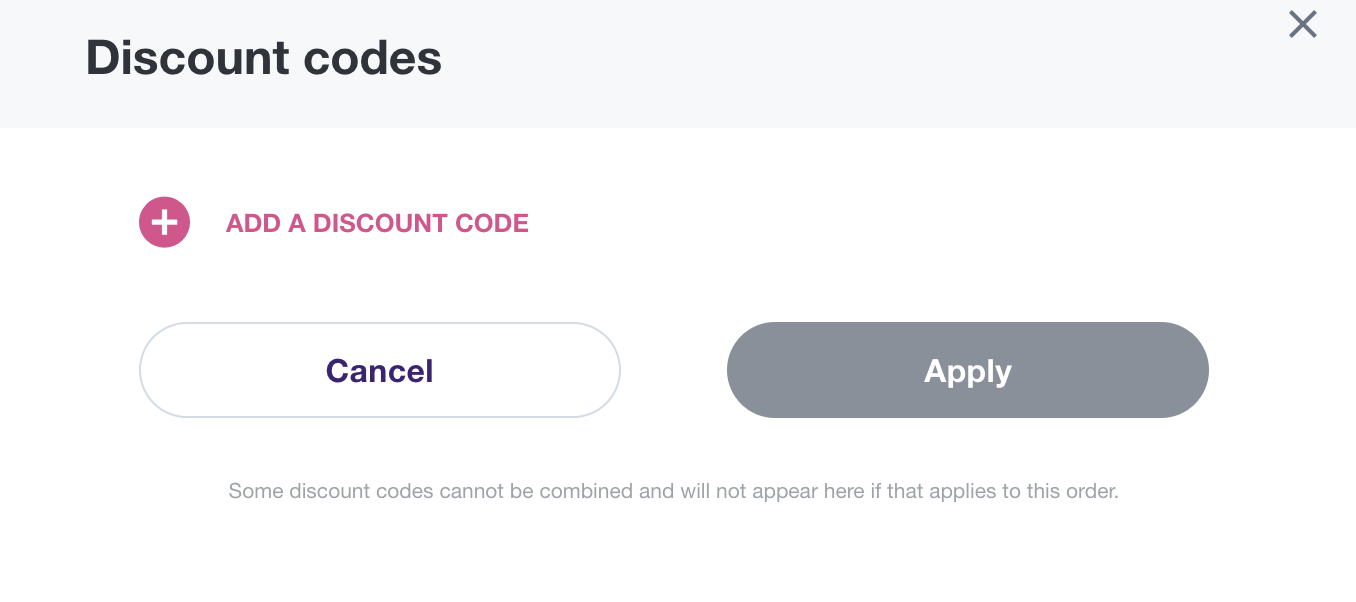
Task: Click the note about combining discount codes
Action: [673, 491]
